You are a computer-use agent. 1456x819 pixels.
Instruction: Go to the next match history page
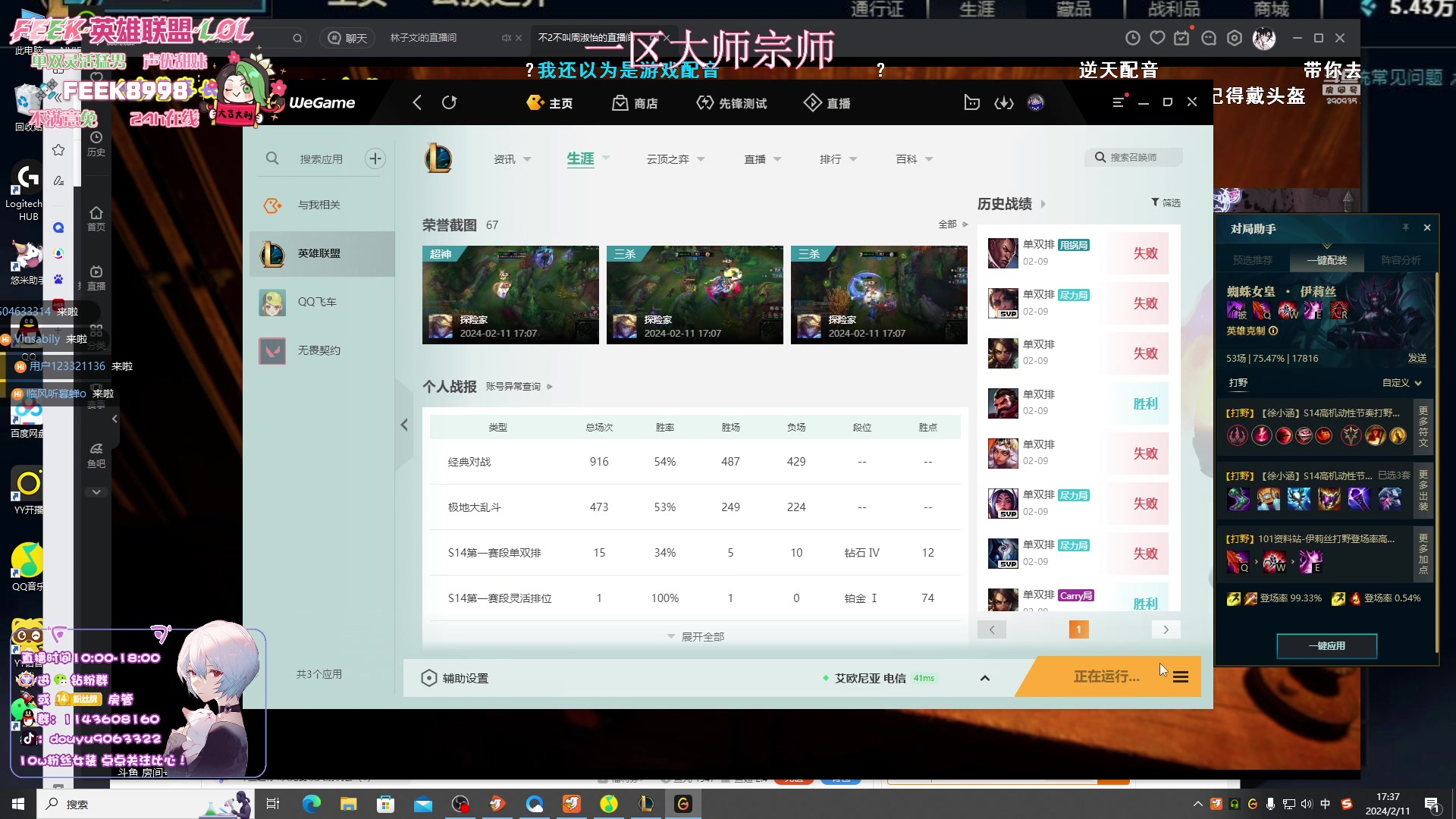(x=1166, y=629)
